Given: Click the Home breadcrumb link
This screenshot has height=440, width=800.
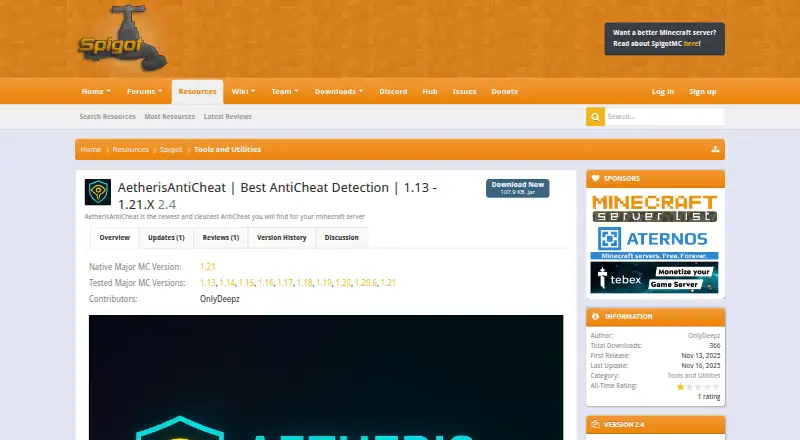Looking at the screenshot, I should (x=91, y=150).
